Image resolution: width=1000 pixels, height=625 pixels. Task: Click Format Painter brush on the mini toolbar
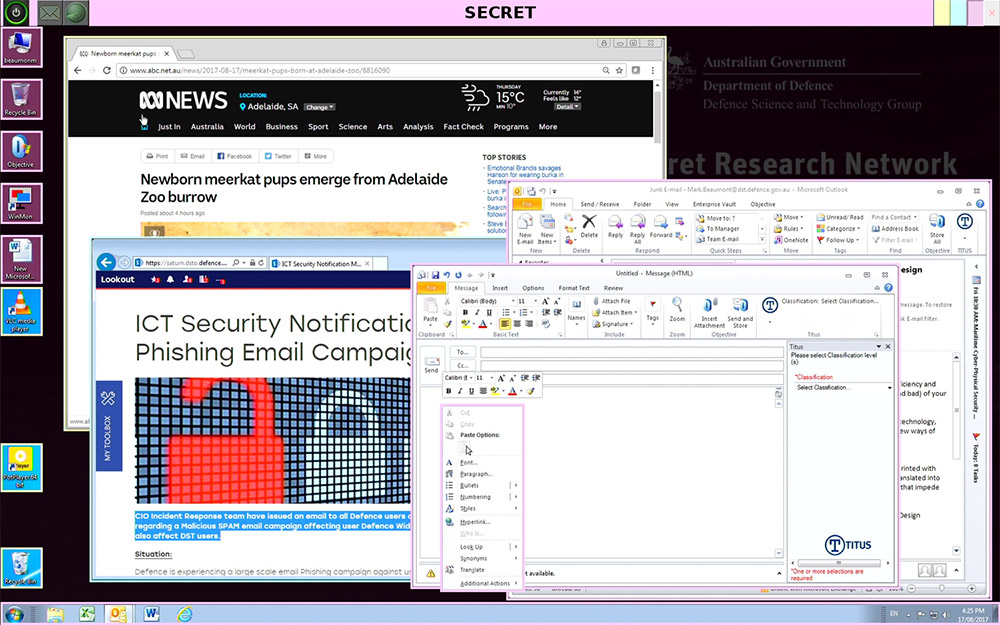[x=531, y=391]
